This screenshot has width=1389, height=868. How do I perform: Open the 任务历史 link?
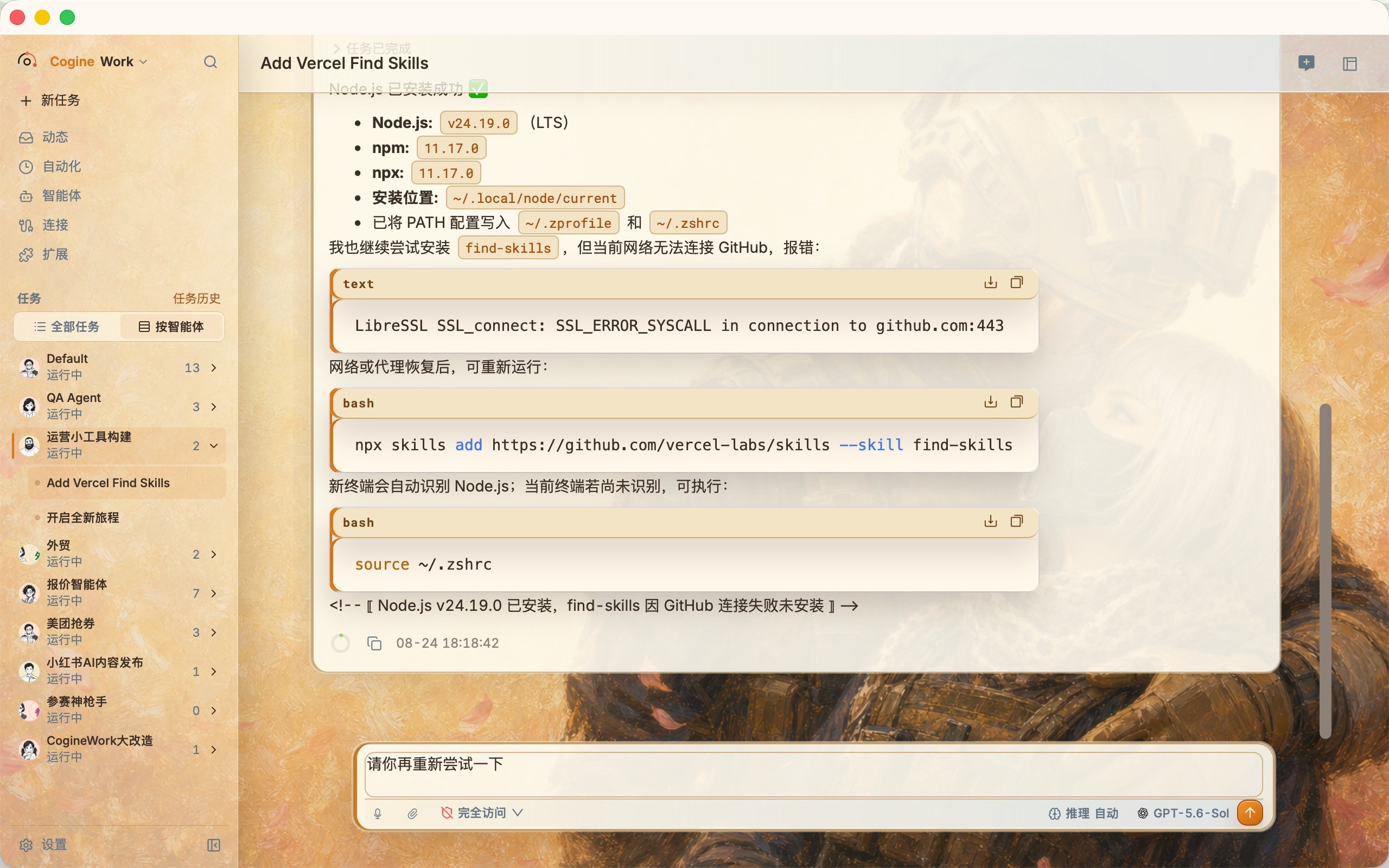pyautogui.click(x=196, y=298)
